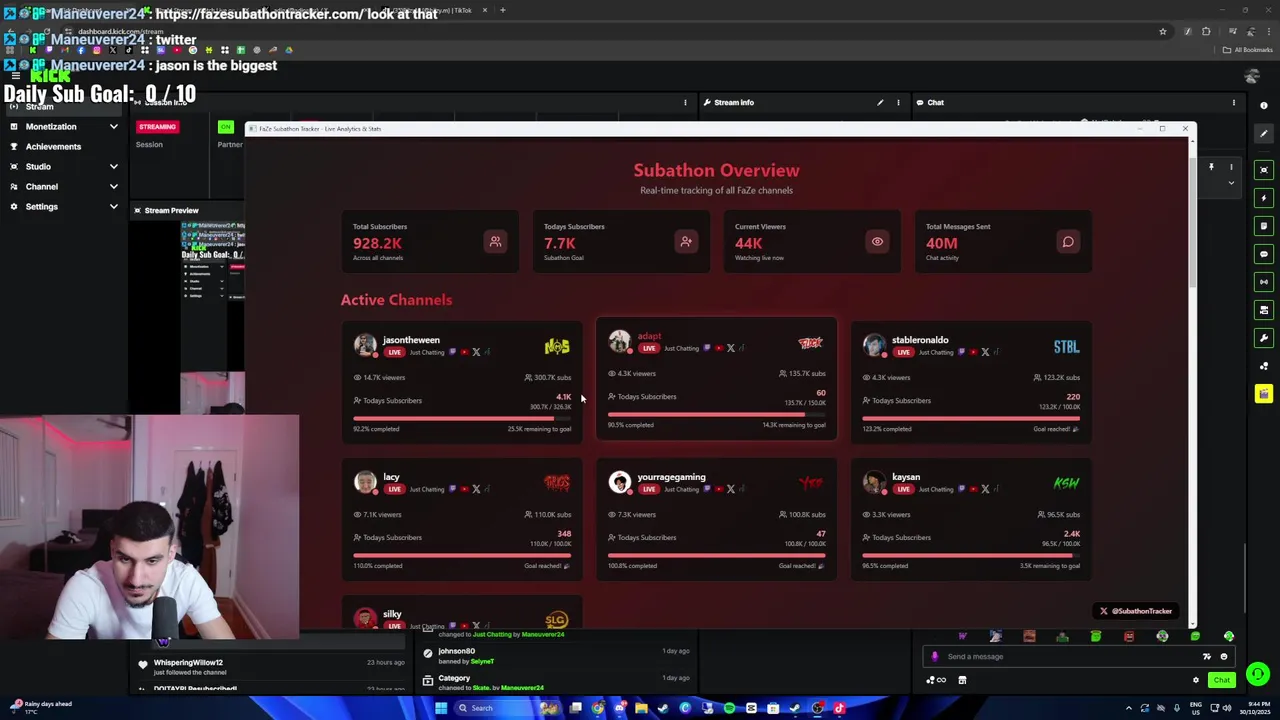Open the Kick dashboard hamburger menu
Viewport: 1280px width, 720px height.
pyautogui.click(x=15, y=76)
